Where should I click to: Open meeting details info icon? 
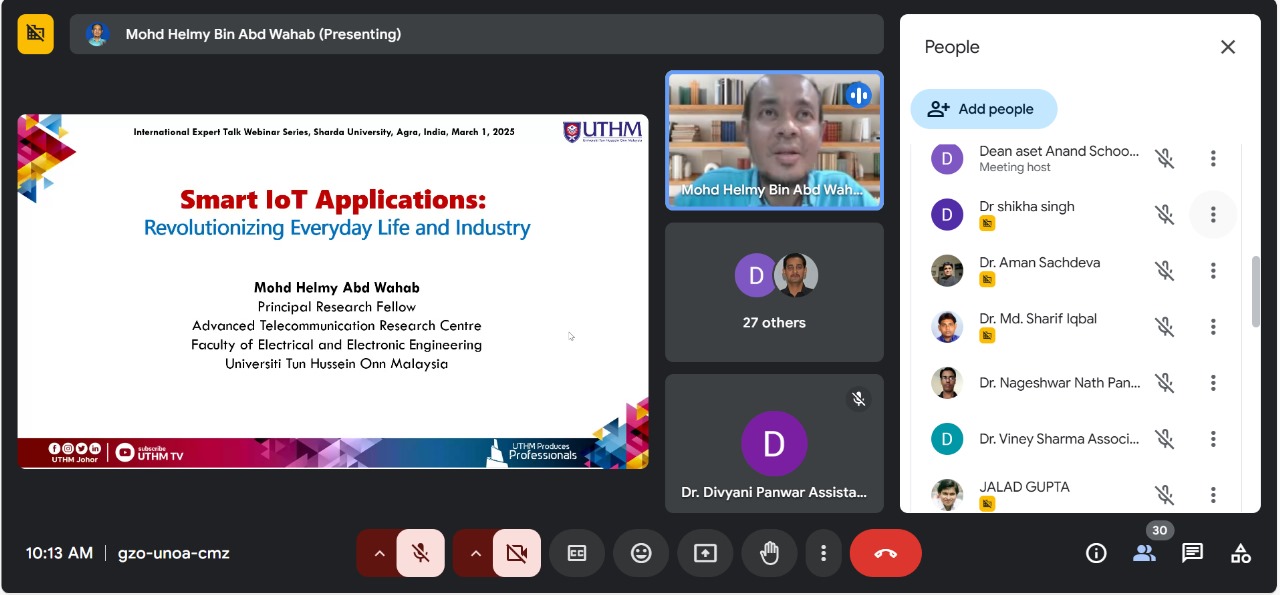pos(1096,553)
